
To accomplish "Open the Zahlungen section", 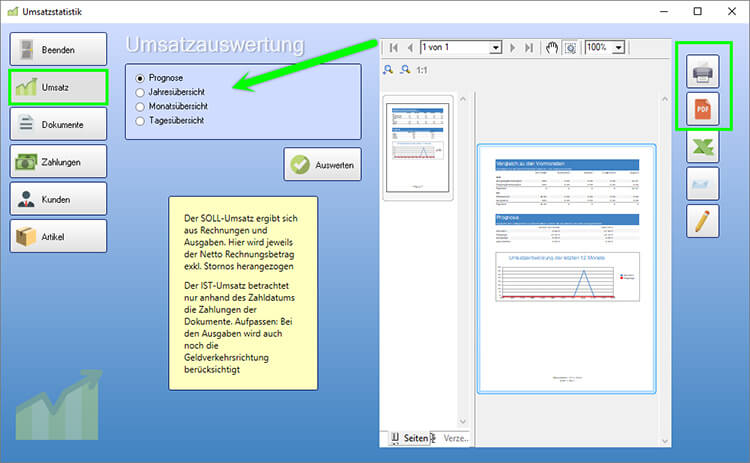I will [58, 162].
